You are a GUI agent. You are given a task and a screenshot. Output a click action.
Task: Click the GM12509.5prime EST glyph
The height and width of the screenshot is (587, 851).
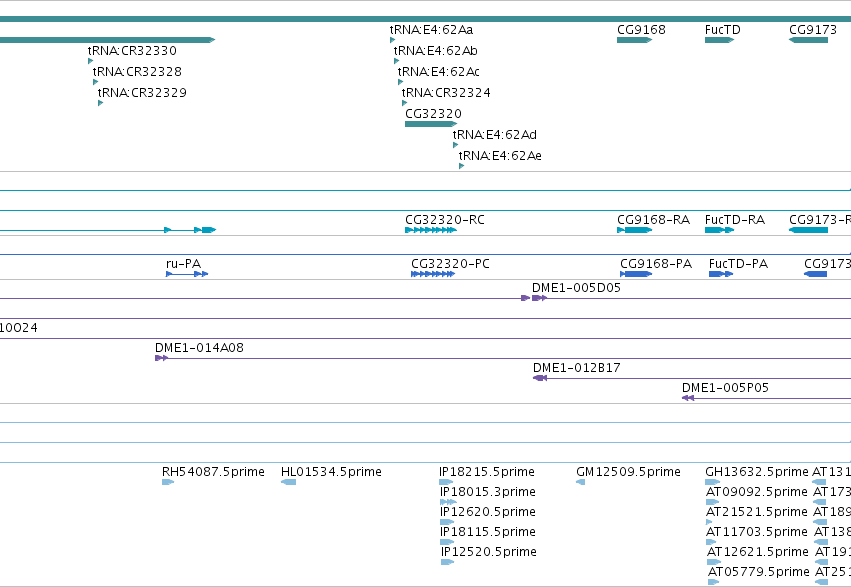pyautogui.click(x=581, y=482)
